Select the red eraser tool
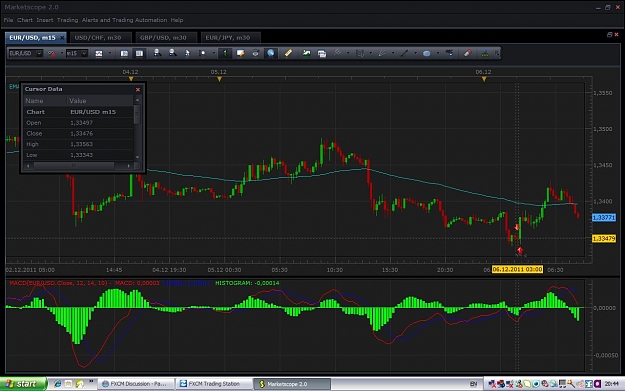Image resolution: width=625 pixels, height=391 pixels. [468, 53]
